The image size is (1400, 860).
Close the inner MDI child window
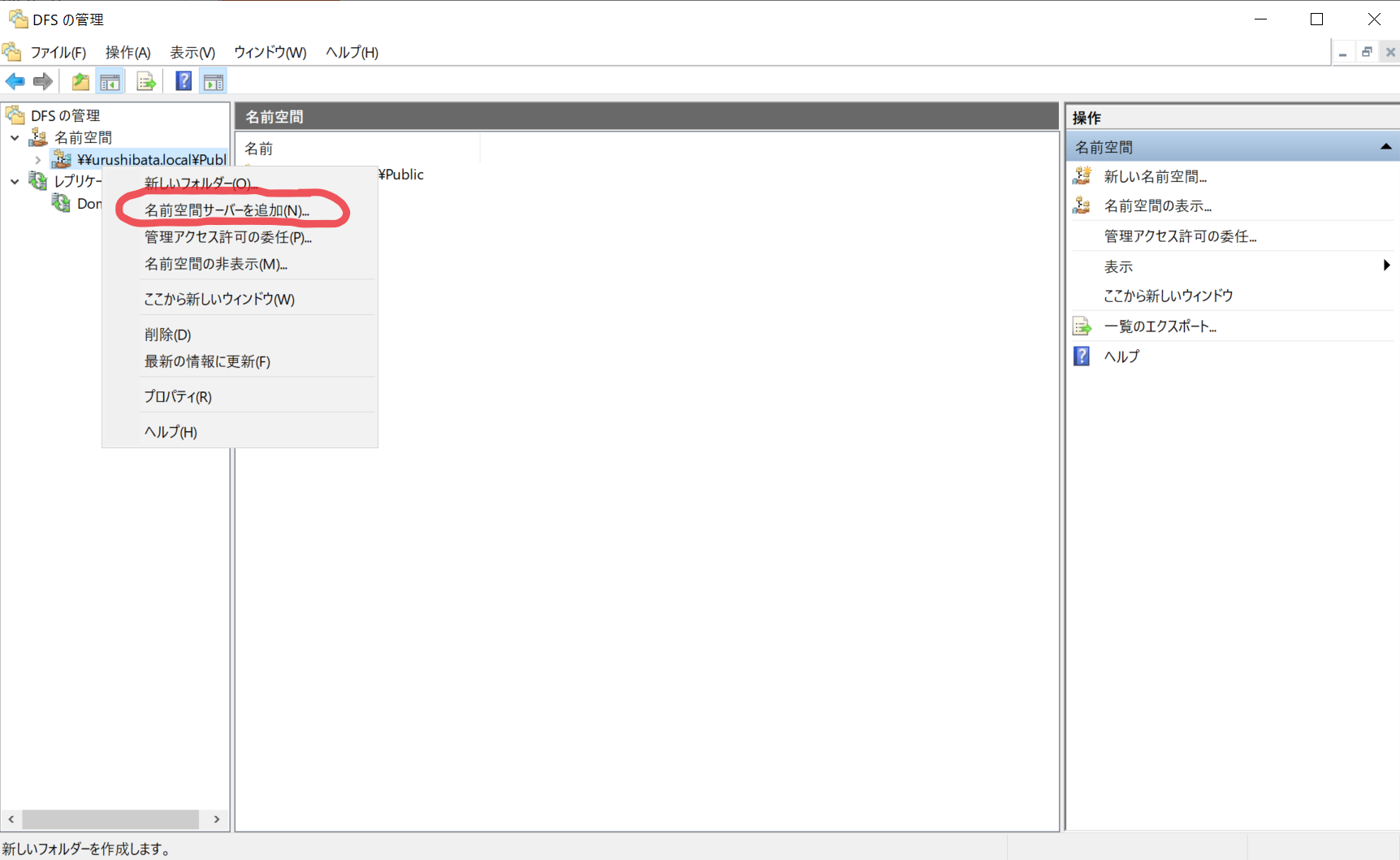pyautogui.click(x=1390, y=52)
